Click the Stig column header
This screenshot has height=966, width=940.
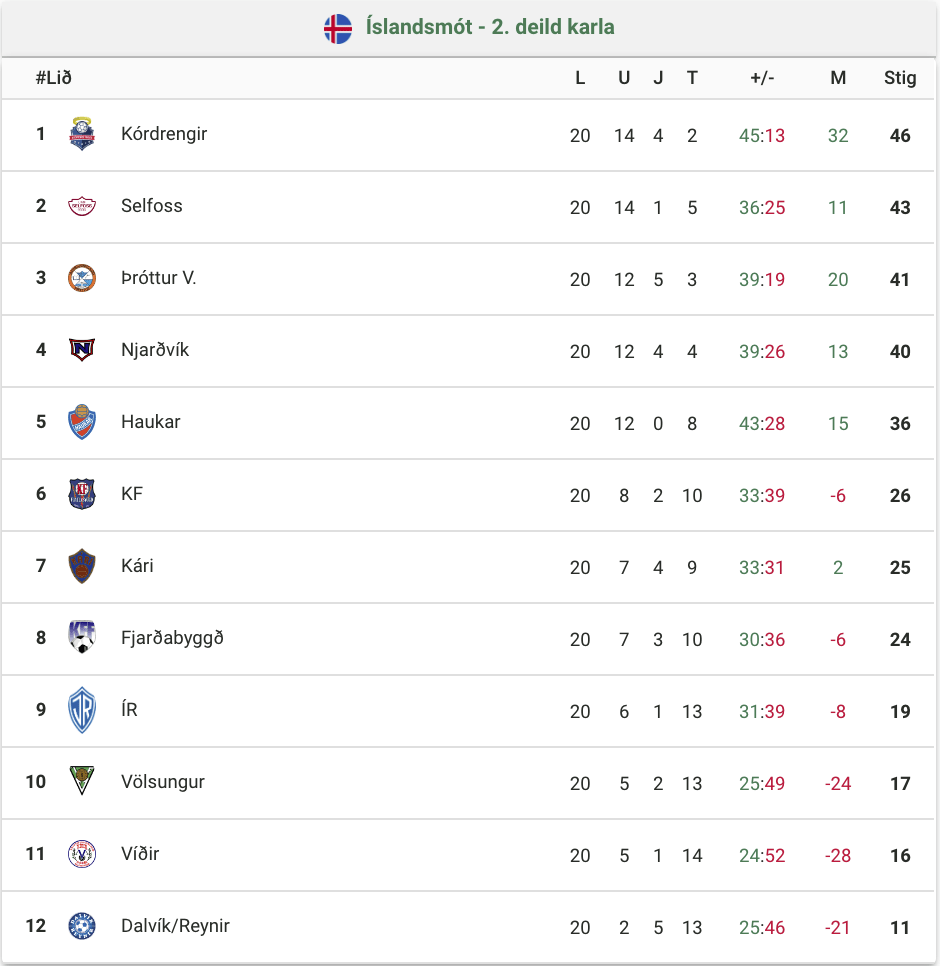[x=900, y=78]
